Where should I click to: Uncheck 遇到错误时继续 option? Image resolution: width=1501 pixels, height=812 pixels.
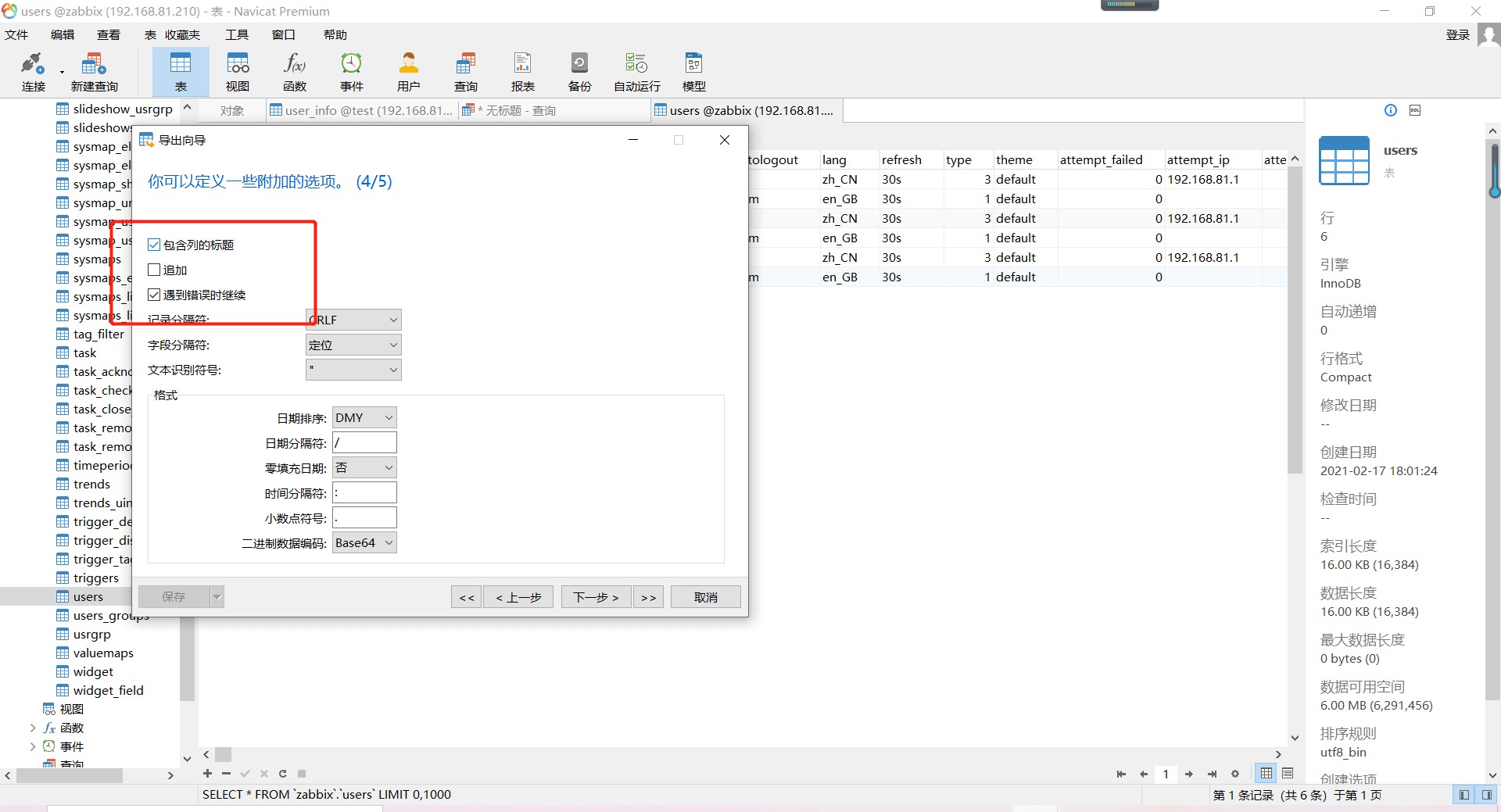(153, 295)
